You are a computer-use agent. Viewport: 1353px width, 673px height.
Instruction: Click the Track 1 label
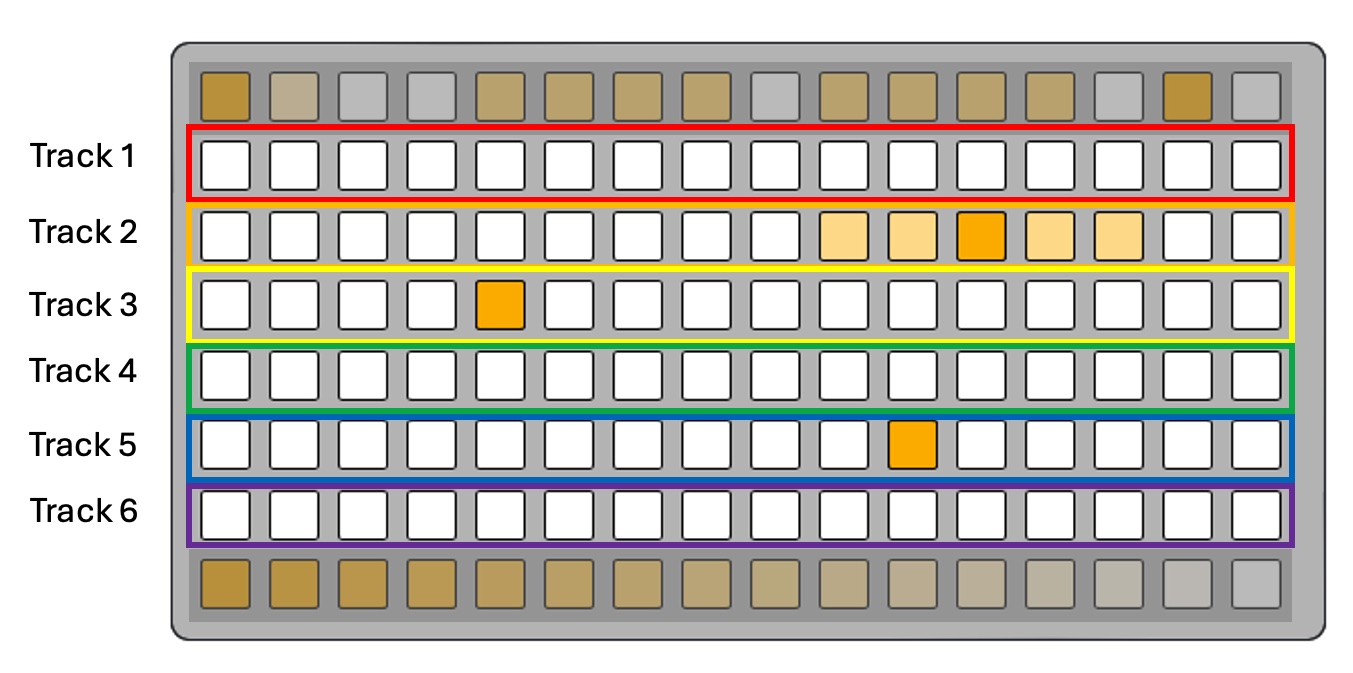(x=84, y=156)
